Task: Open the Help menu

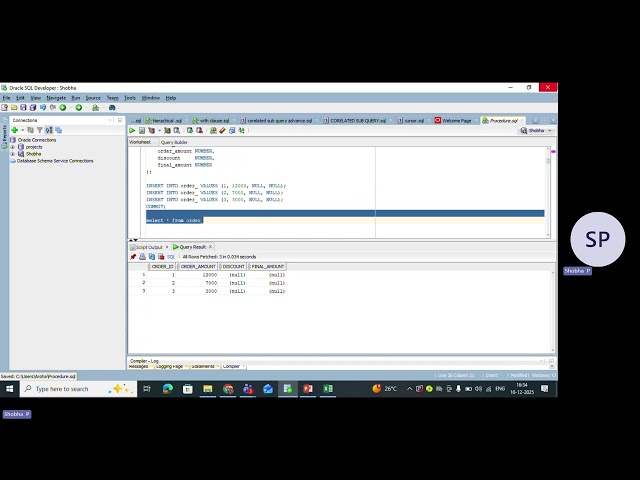Action: [171, 98]
